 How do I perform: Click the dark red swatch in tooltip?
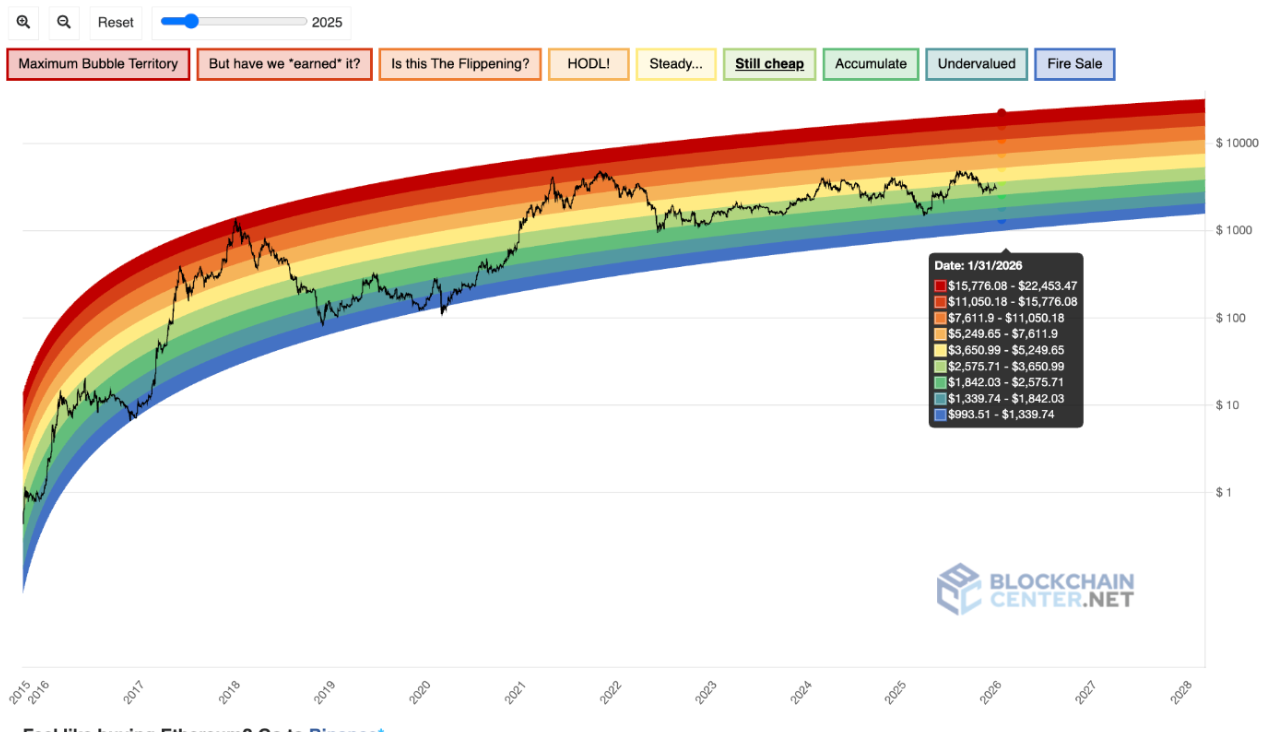[940, 286]
